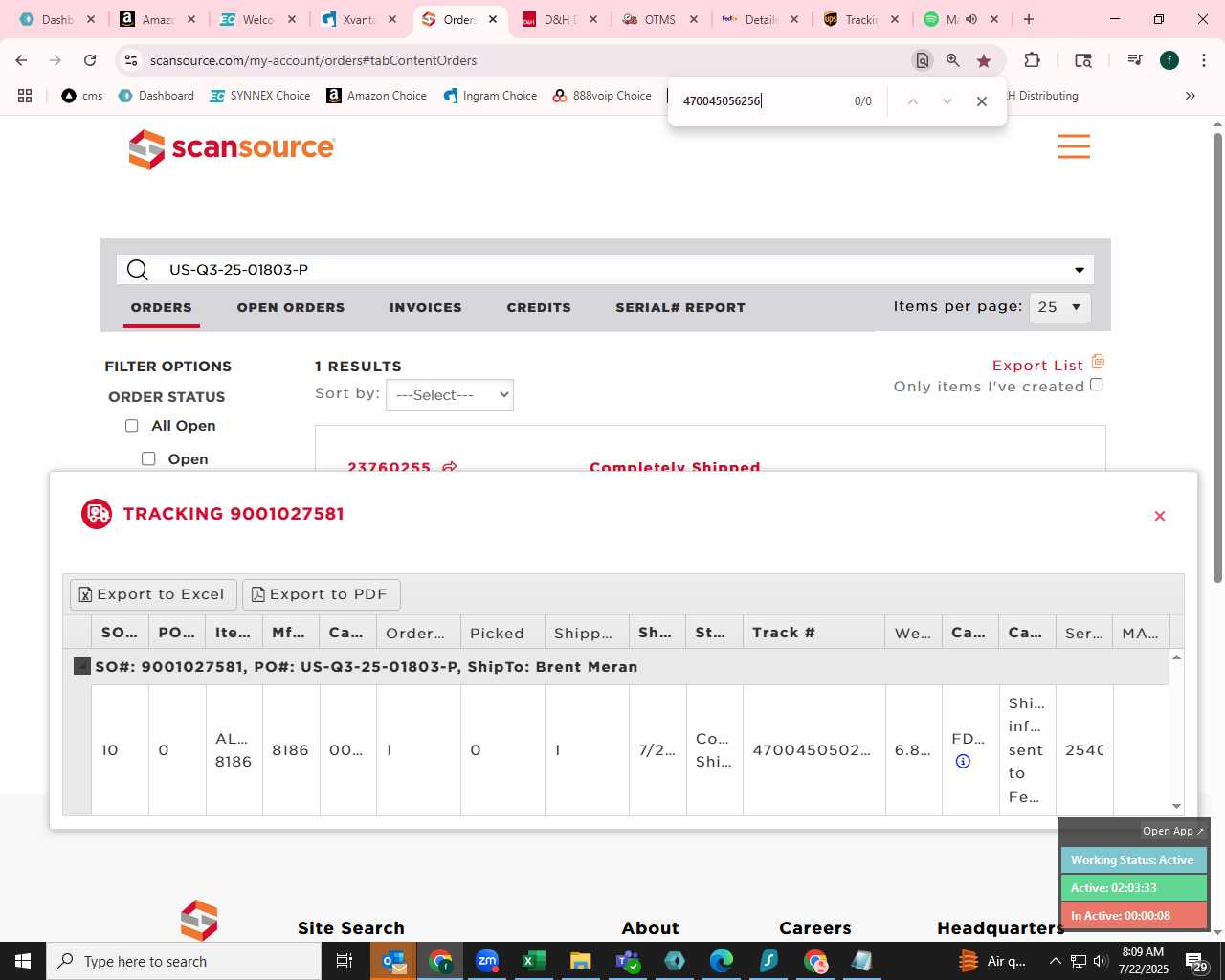Viewport: 1225px width, 980px height.
Task: Show more bookmarks with the double chevron
Action: (x=1191, y=96)
